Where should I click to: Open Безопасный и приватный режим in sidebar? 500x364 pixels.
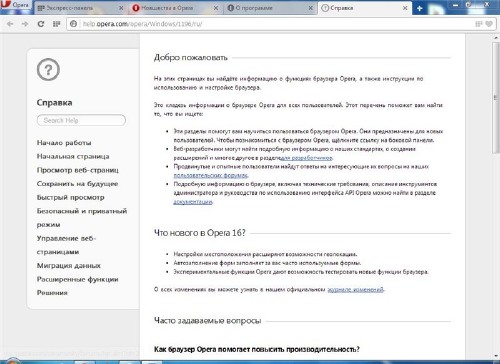tap(82, 218)
